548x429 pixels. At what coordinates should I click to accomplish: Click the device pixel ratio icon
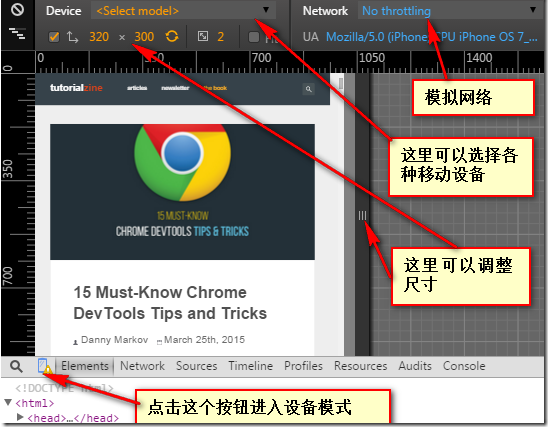(x=203, y=36)
